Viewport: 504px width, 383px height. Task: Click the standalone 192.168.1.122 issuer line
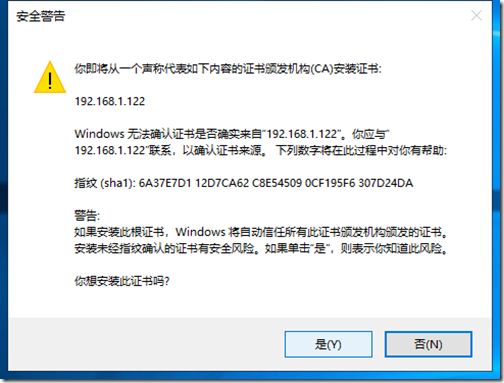[x=110, y=101]
